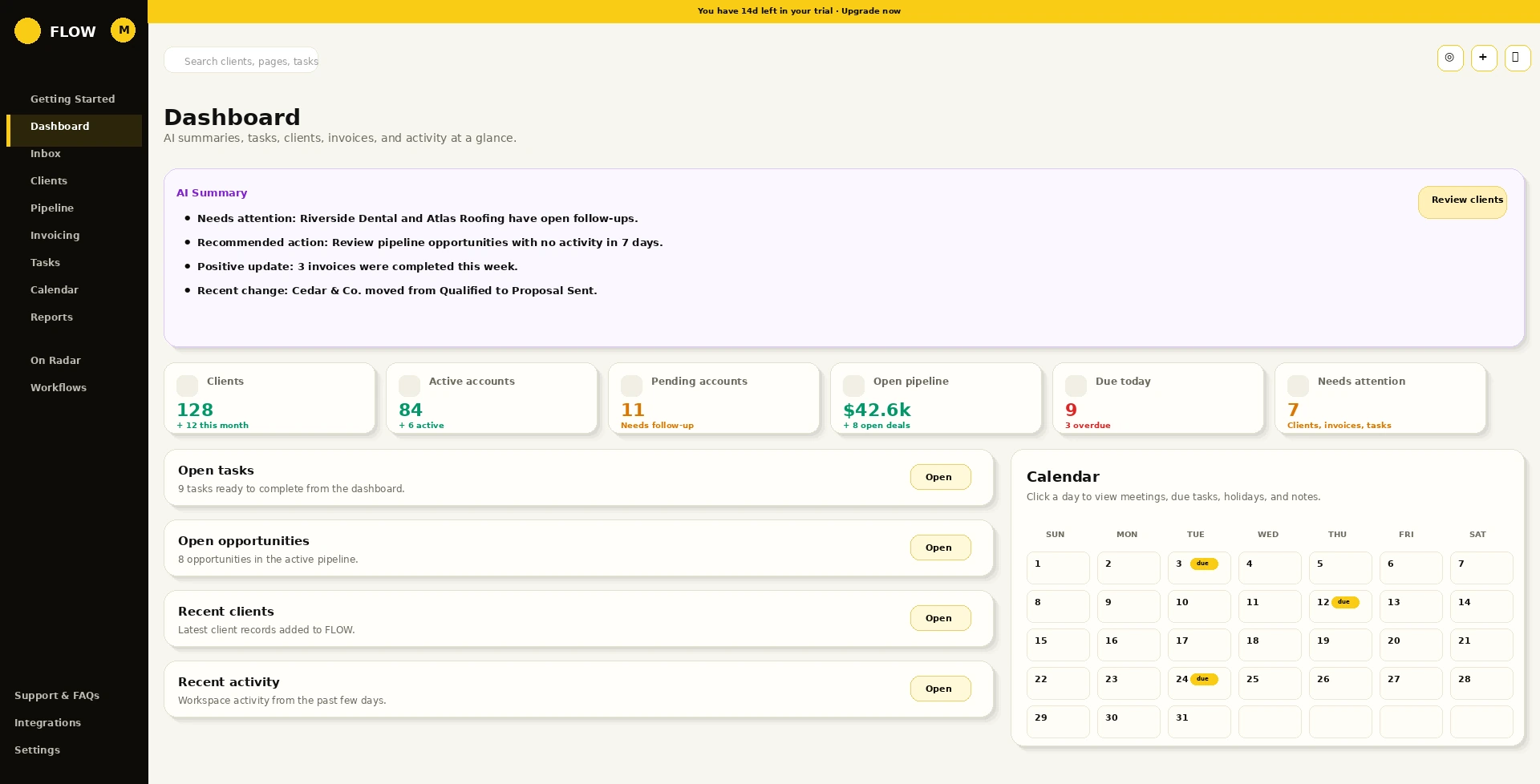Click the due badge on day 24
Viewport: 1540px width, 784px height.
[x=1203, y=679]
